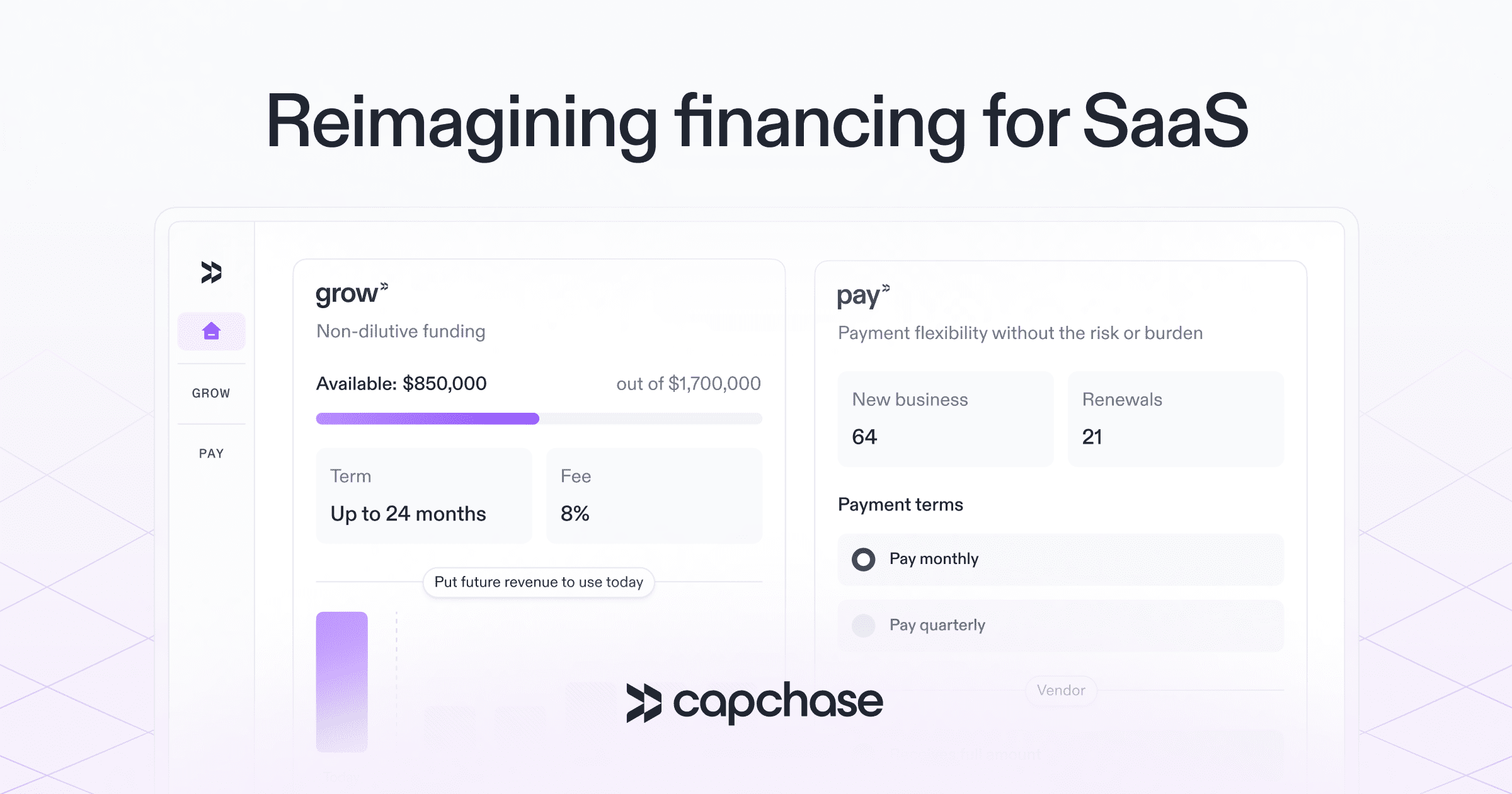Expand the Fee card showing 8%
Viewport: 1512px width, 794px height.
[x=654, y=496]
